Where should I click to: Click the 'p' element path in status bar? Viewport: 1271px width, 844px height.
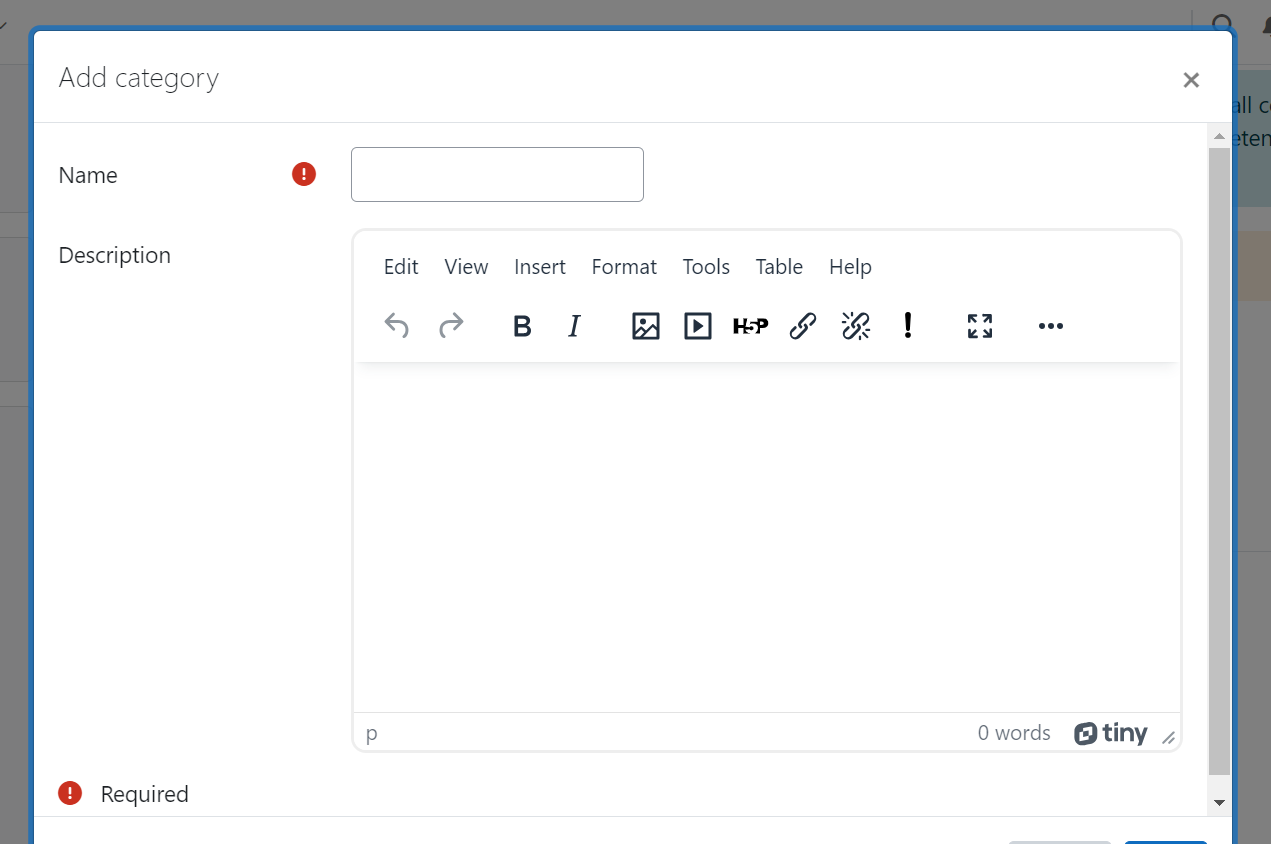[372, 733]
